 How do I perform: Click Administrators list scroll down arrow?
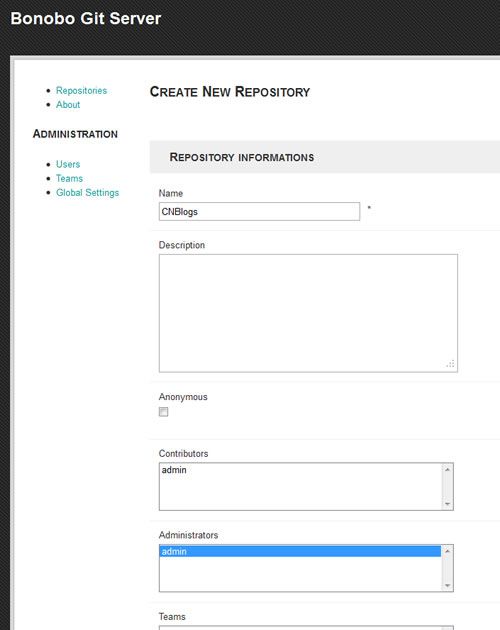coord(447,586)
